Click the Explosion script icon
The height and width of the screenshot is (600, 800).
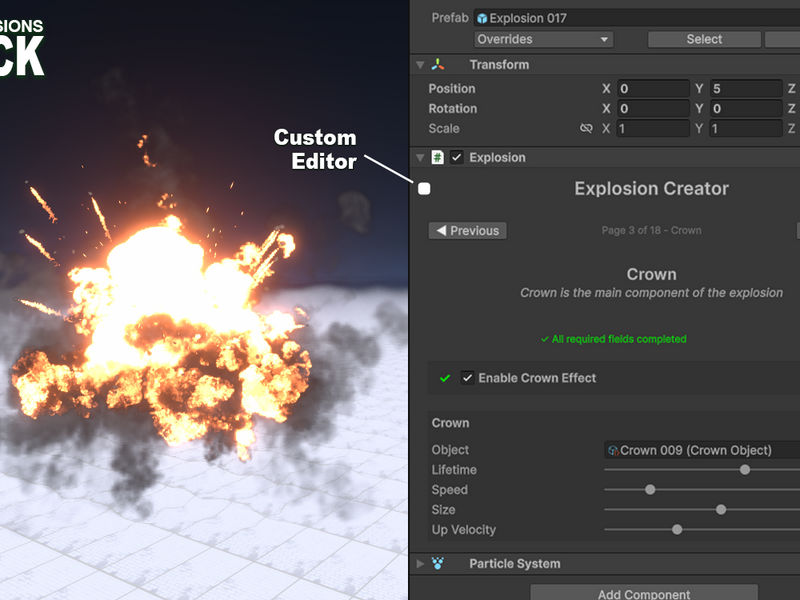pos(437,157)
